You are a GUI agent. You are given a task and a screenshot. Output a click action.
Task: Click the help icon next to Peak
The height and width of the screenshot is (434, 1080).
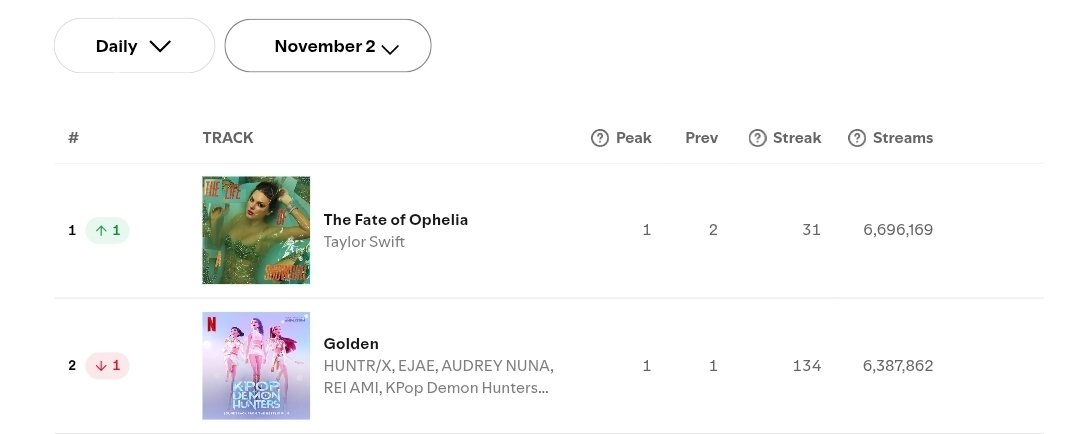pyautogui.click(x=600, y=138)
